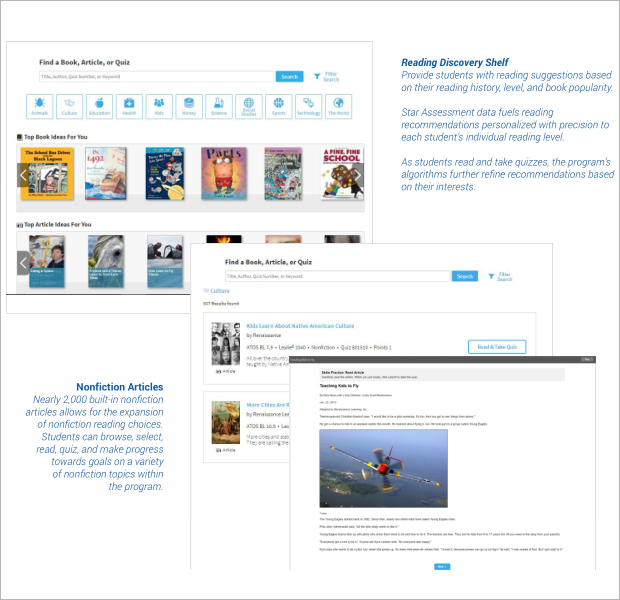The width and height of the screenshot is (620, 600).
Task: Open the article thumbnail showing a man's portrait
Action: tap(47, 261)
